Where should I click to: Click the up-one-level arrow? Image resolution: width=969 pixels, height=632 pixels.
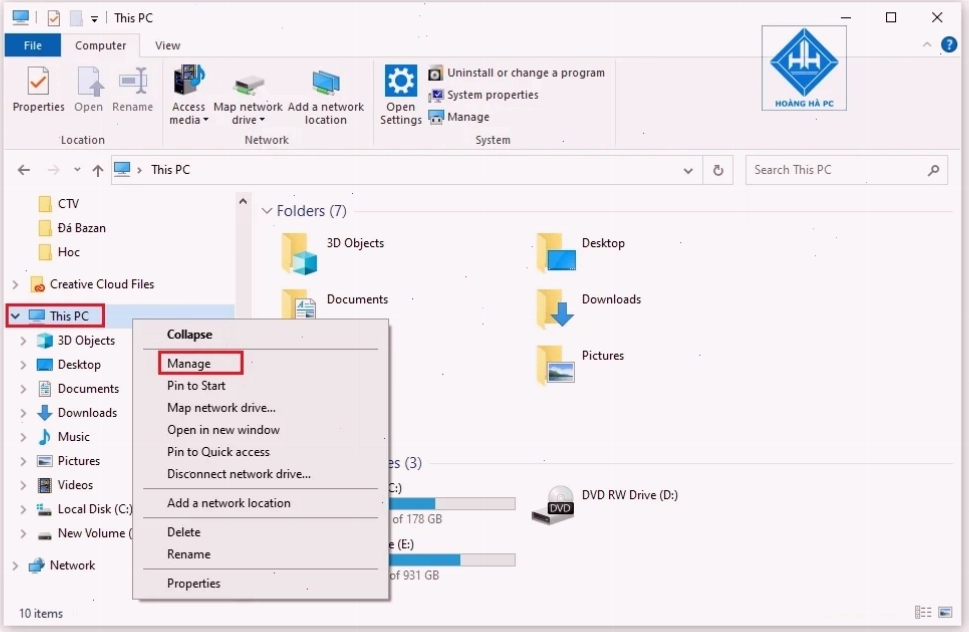coord(98,171)
